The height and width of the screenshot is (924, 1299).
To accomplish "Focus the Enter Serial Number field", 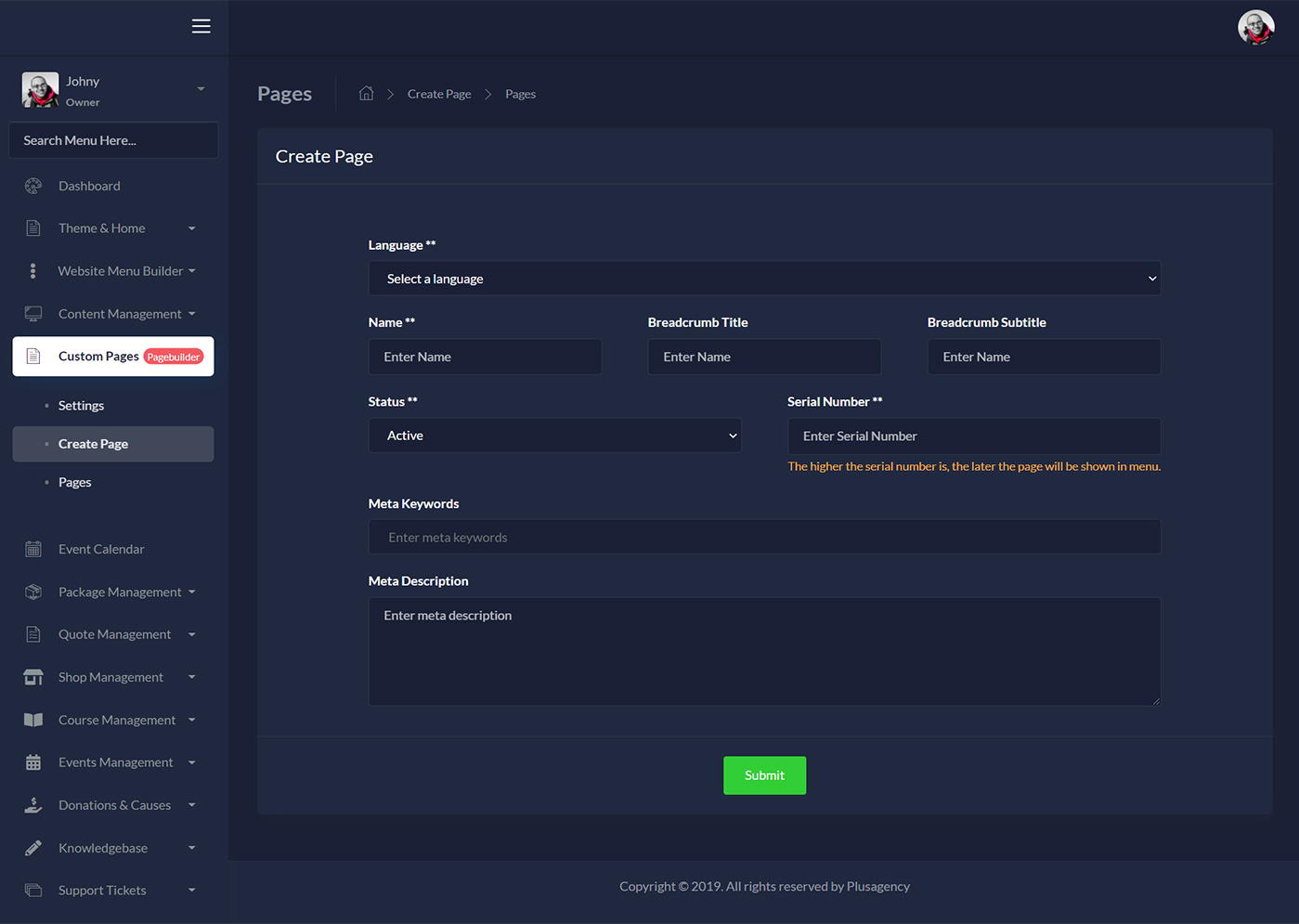I will [x=973, y=436].
